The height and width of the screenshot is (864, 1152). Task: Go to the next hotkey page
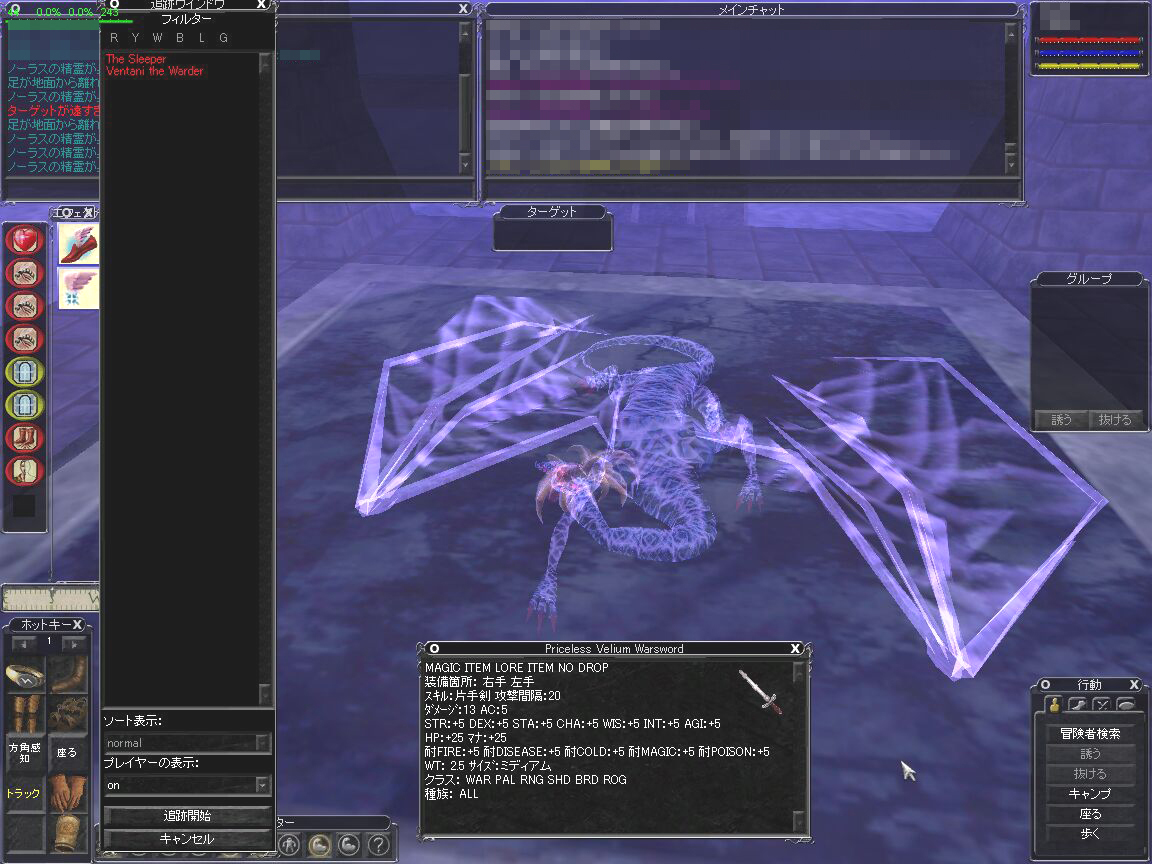74,644
